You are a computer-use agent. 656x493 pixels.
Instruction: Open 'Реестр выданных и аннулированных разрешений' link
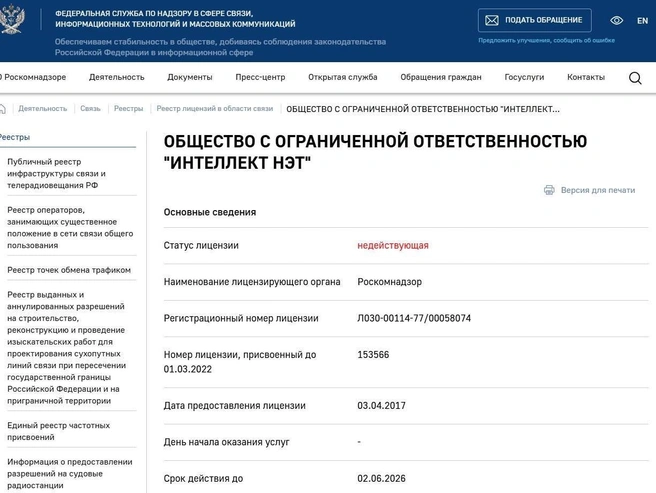coord(67,347)
